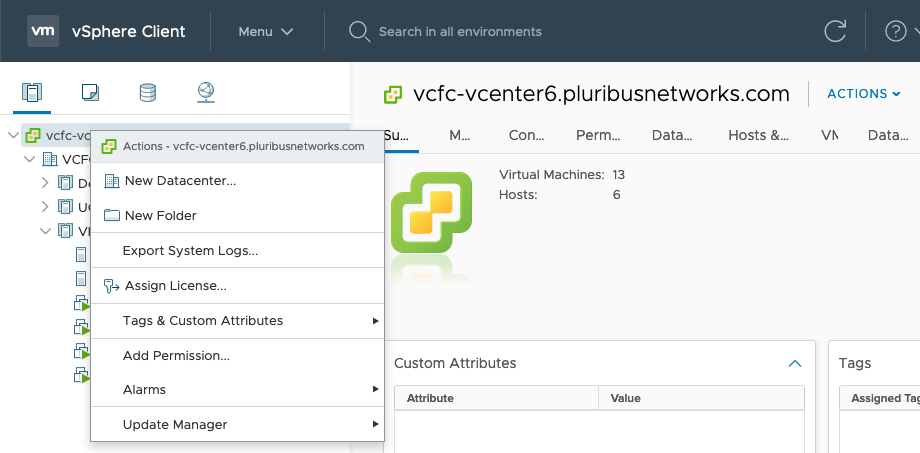
Task: Click the vCenter icon in tree root
Action: point(33,136)
